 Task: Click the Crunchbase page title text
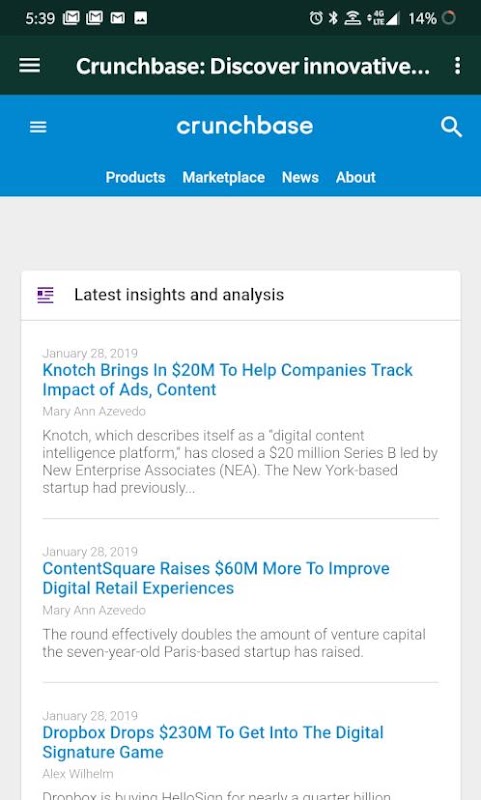(252, 66)
